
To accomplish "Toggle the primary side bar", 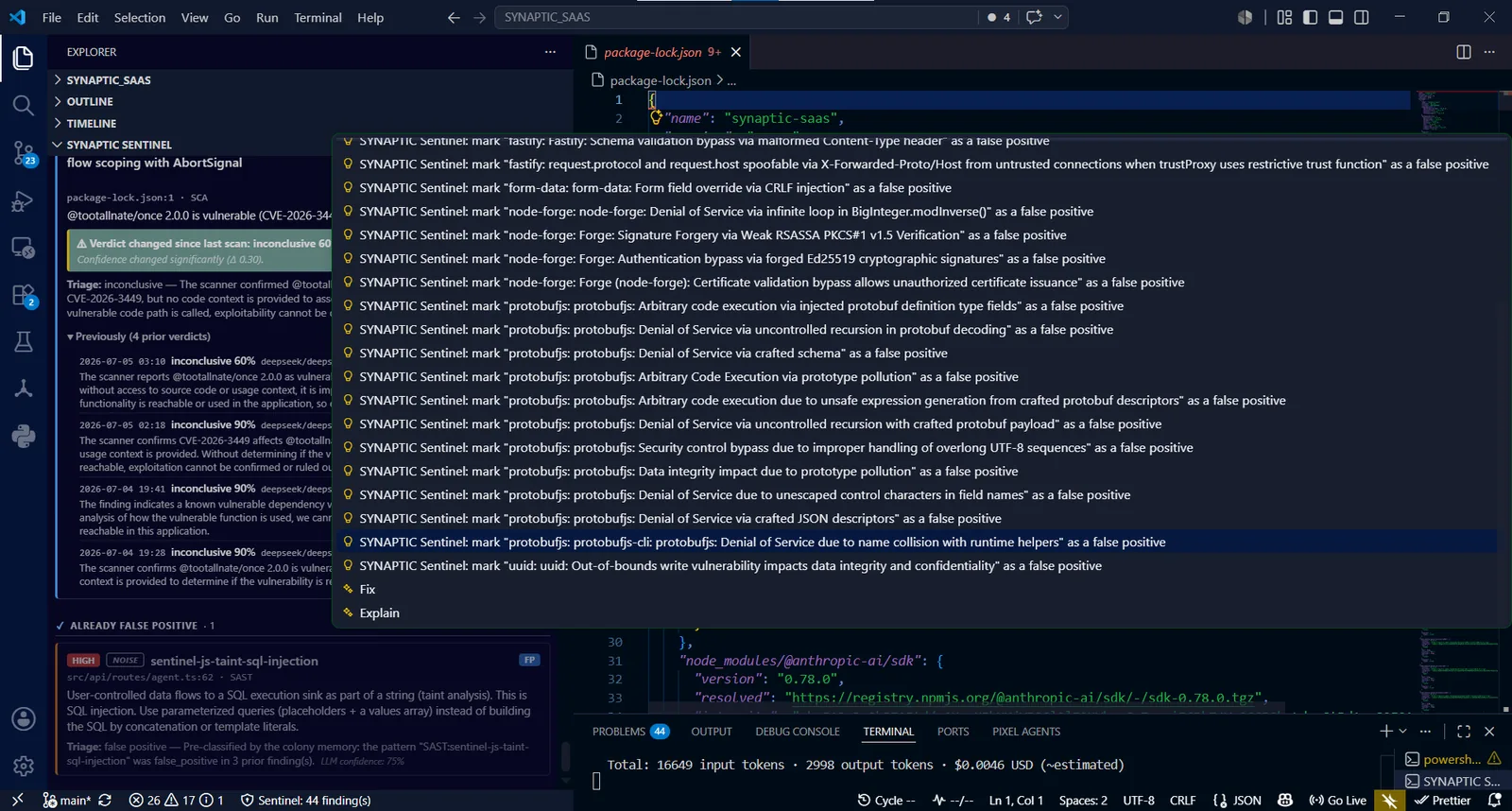I will click(x=1310, y=17).
